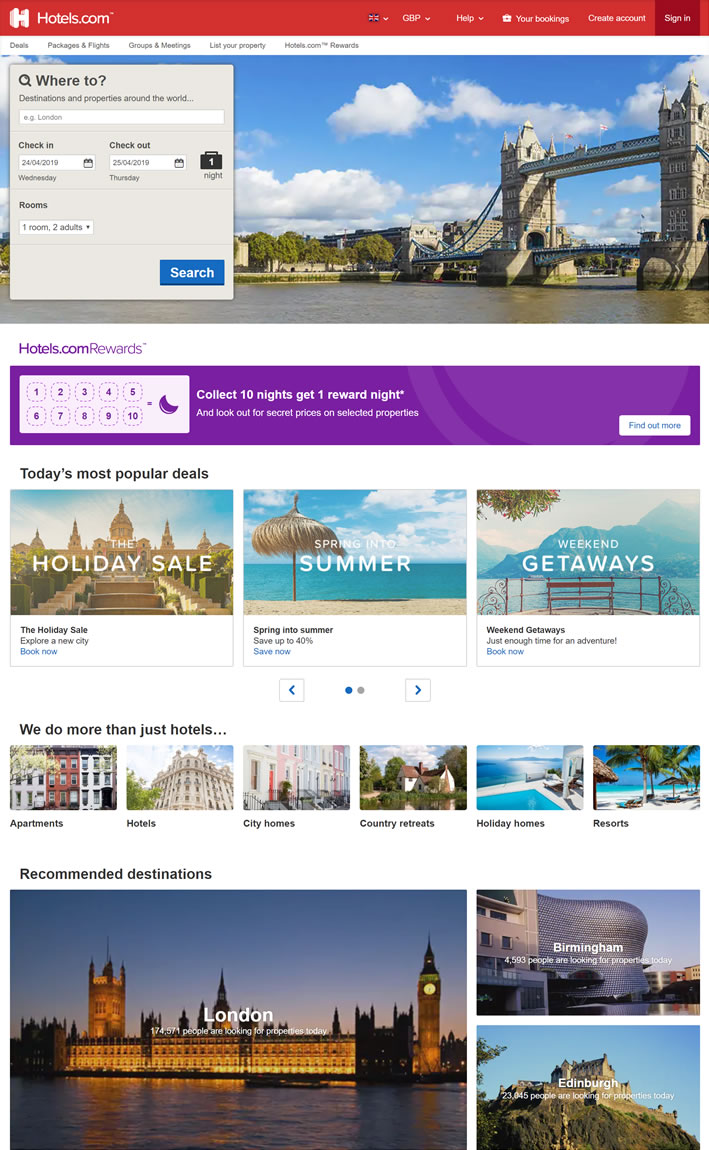This screenshot has width=709, height=1150.
Task: Click the destination search input field
Action: [122, 117]
